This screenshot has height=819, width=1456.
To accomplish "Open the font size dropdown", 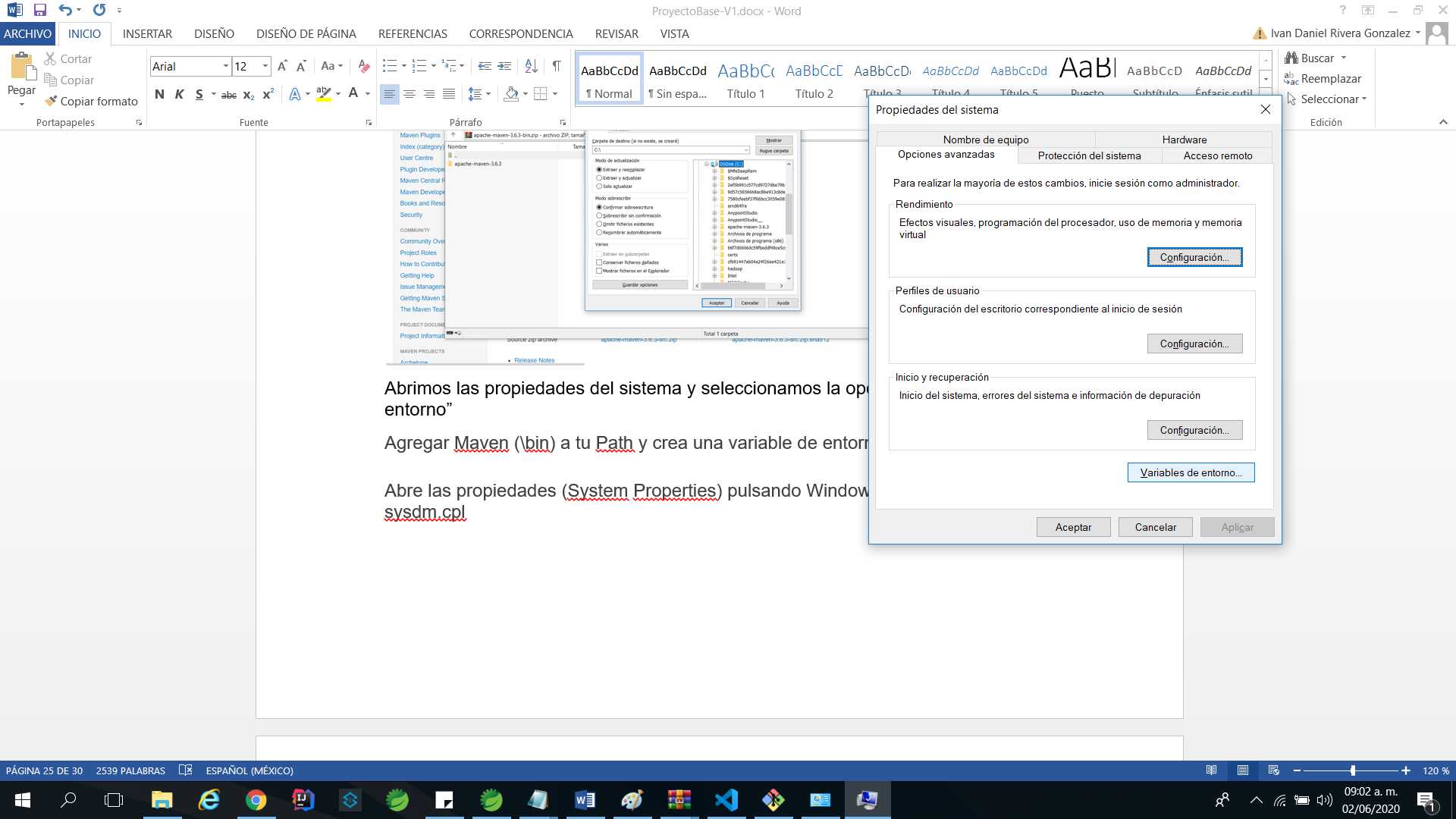I will click(265, 66).
